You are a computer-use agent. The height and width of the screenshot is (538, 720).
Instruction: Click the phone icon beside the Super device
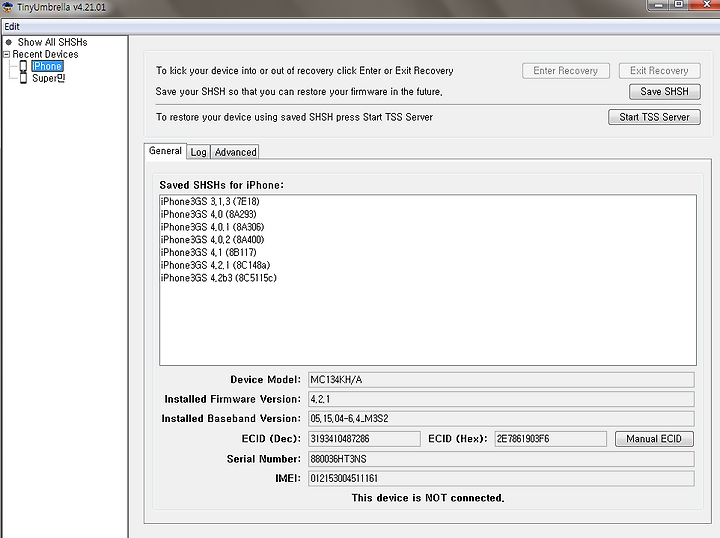coord(23,78)
